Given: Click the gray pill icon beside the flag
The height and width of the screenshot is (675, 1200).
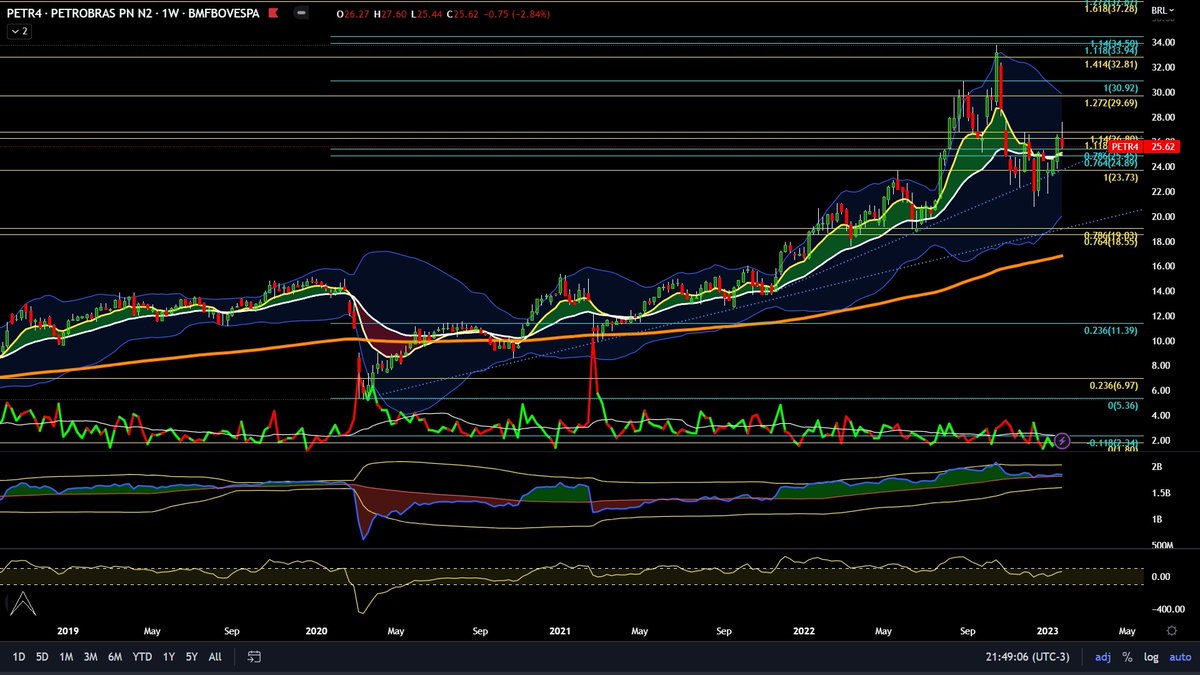Looking at the screenshot, I should (300, 13).
